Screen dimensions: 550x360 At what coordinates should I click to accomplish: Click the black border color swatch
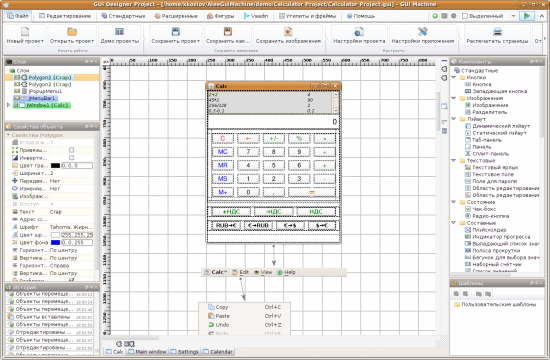[55, 166]
